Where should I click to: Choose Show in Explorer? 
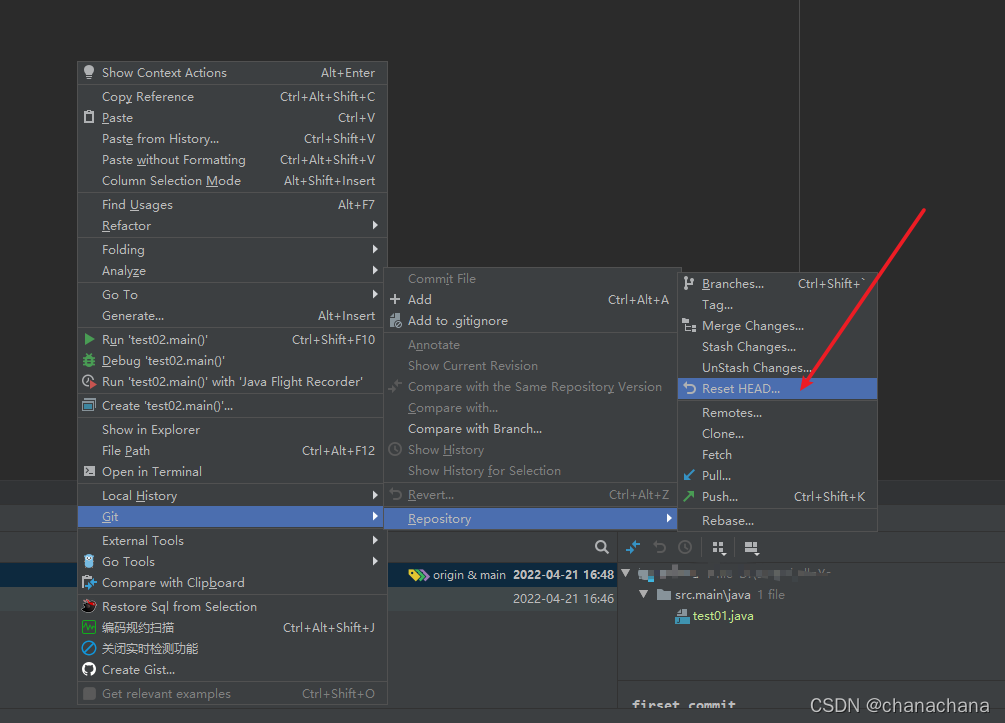coord(232,429)
